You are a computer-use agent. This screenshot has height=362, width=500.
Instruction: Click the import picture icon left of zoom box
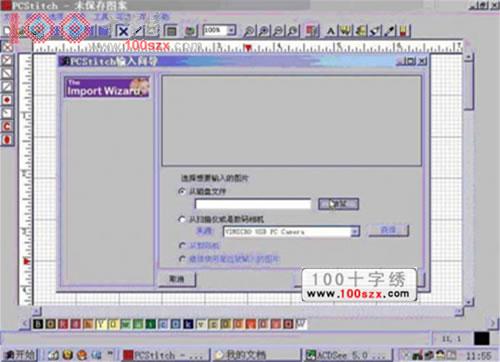(191, 31)
